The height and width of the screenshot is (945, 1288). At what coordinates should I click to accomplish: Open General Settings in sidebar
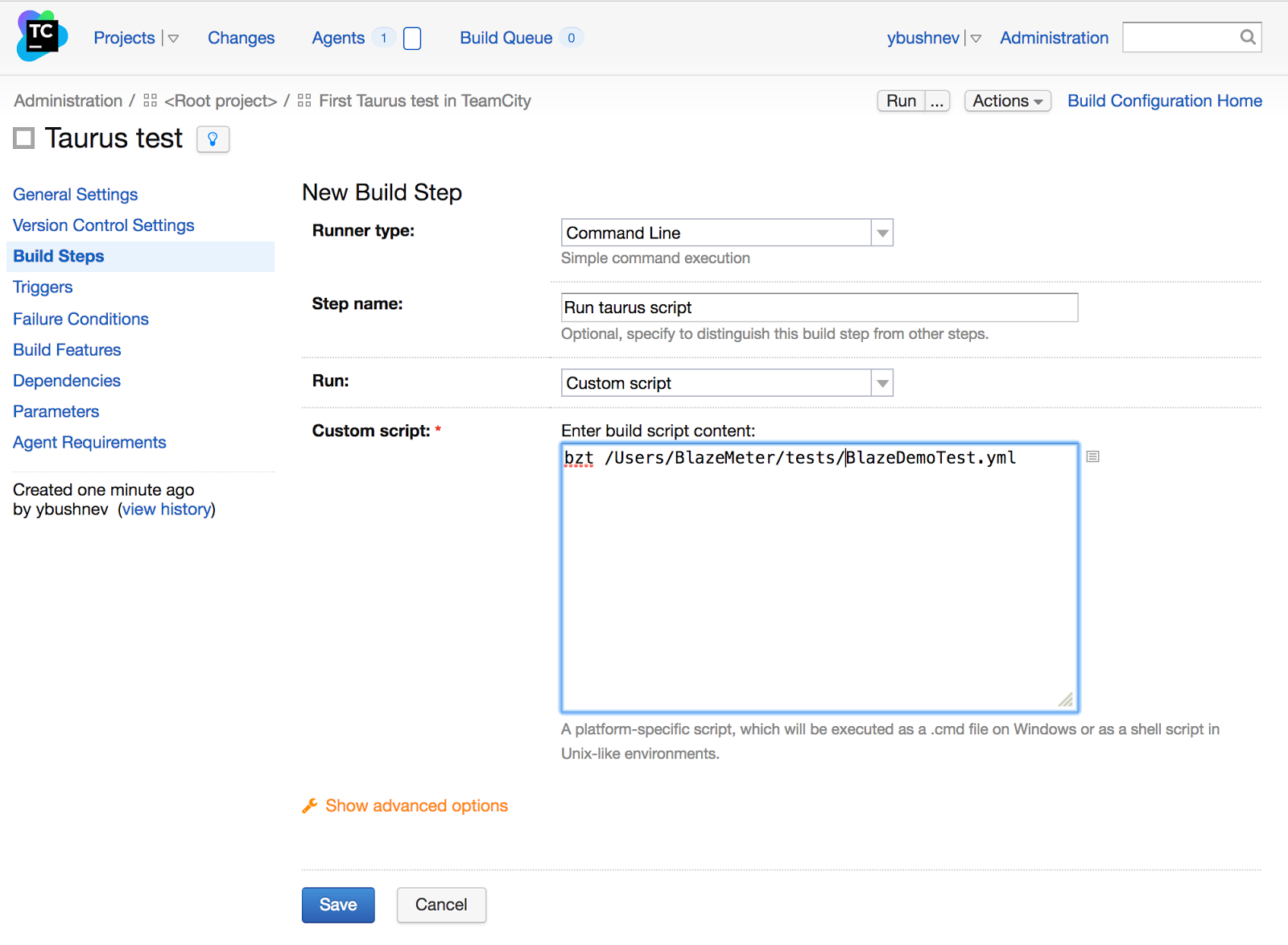(x=76, y=195)
